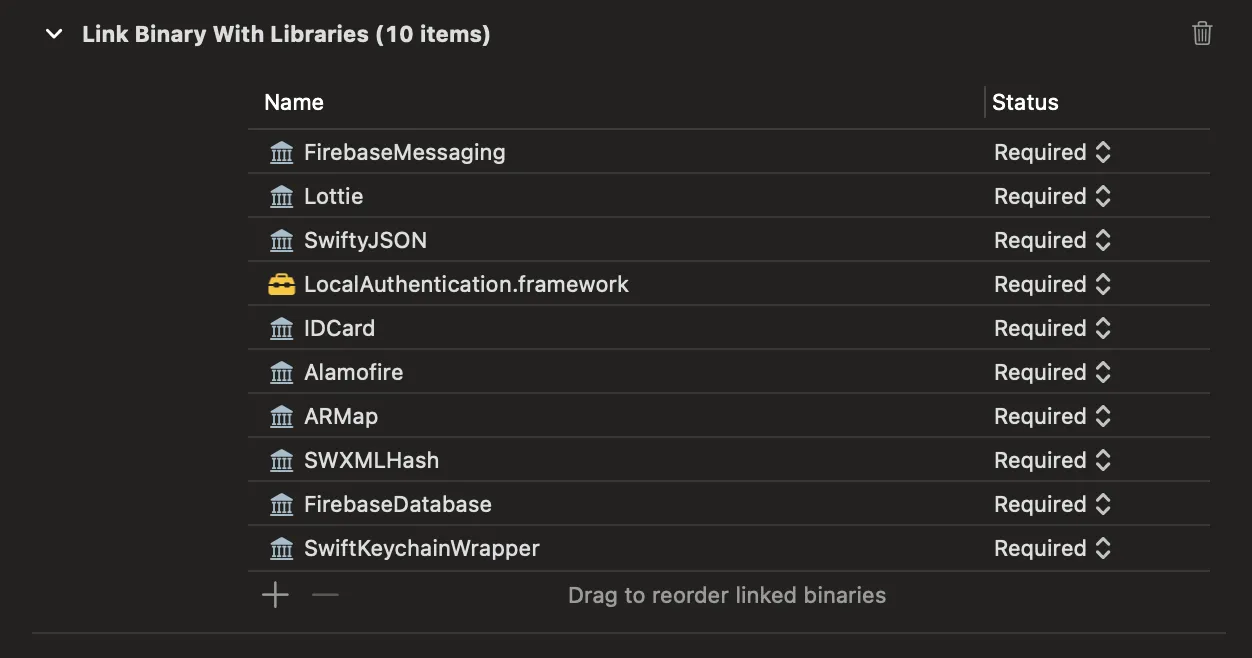
Task: Click the plus icon to add a library
Action: (275, 596)
